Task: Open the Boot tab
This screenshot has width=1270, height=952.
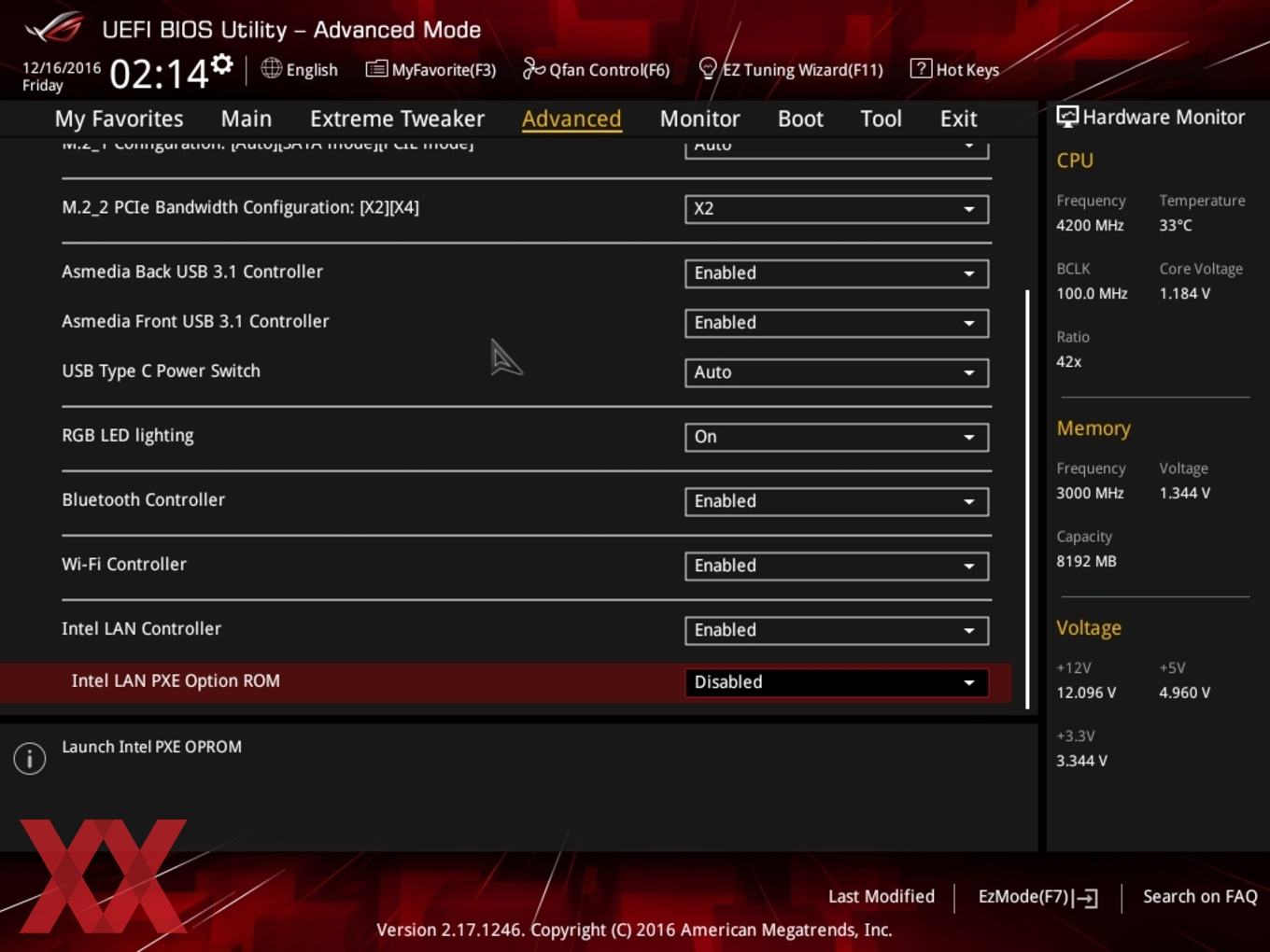Action: click(800, 119)
